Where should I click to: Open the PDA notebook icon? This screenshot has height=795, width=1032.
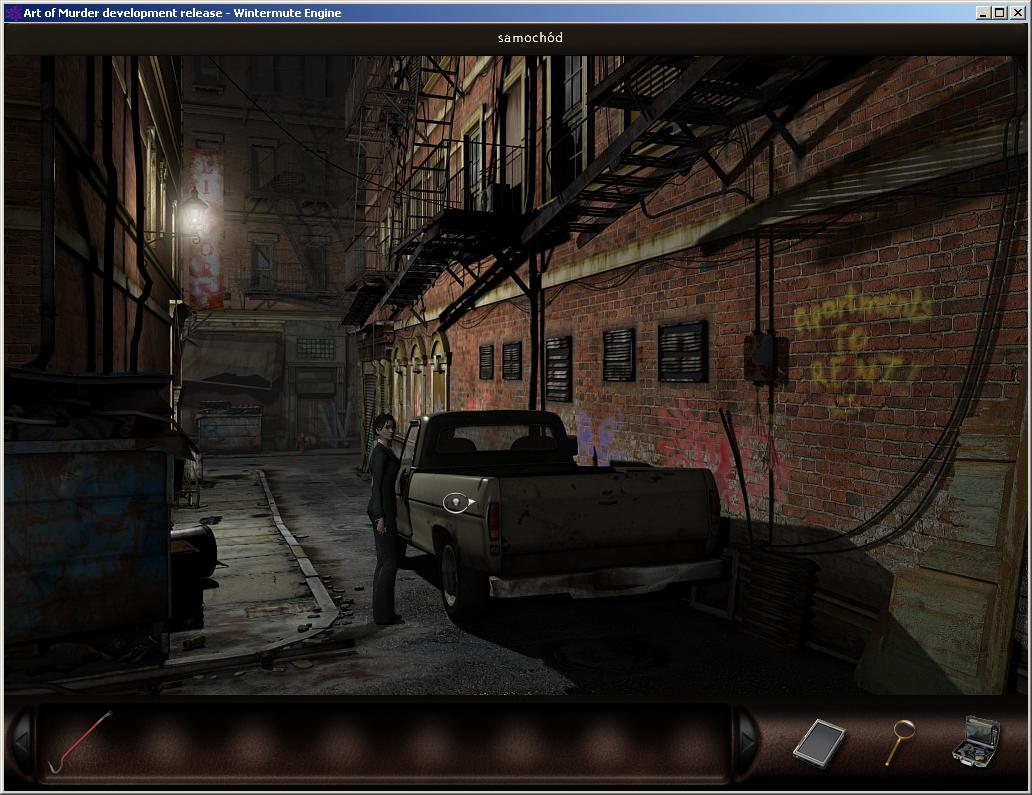click(819, 744)
